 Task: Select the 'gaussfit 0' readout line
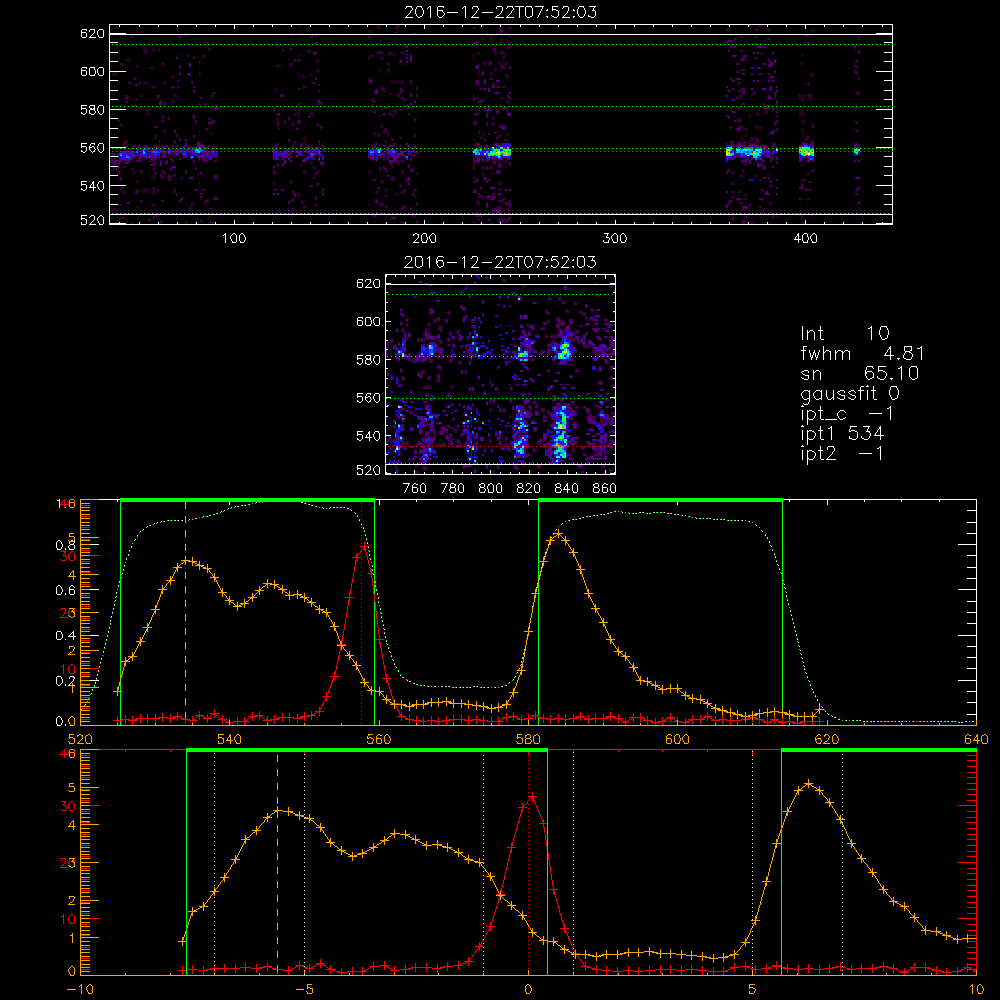pos(850,393)
